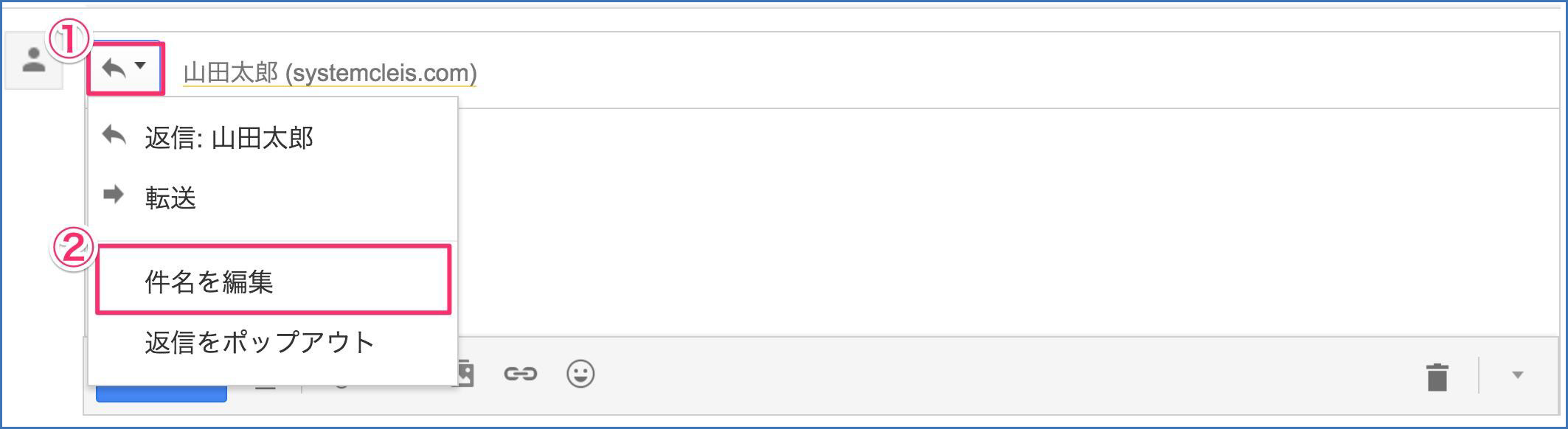1568x429 pixels.
Task: Click the circled number 2 annotation
Action: [73, 248]
